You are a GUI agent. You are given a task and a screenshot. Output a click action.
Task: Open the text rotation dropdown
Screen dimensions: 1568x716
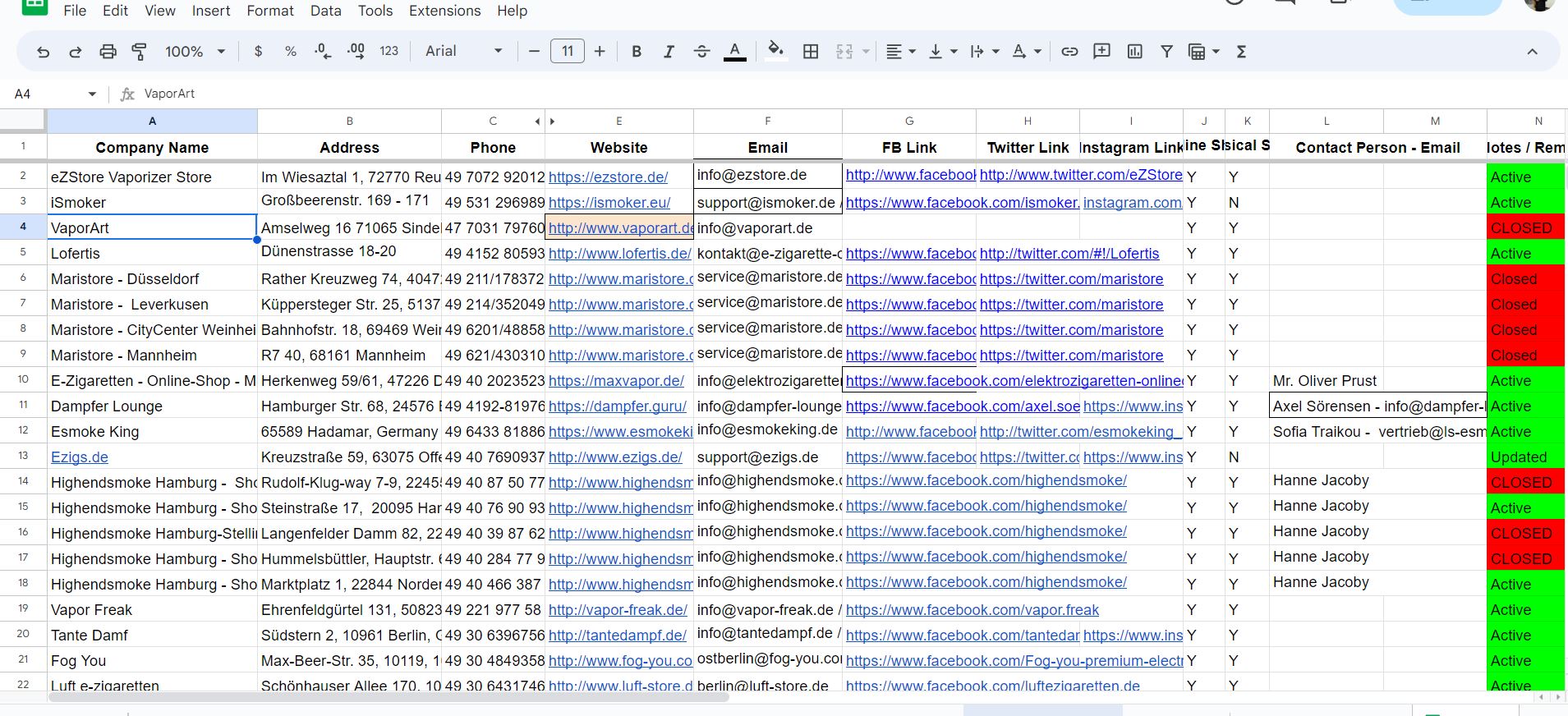pyautogui.click(x=1027, y=52)
